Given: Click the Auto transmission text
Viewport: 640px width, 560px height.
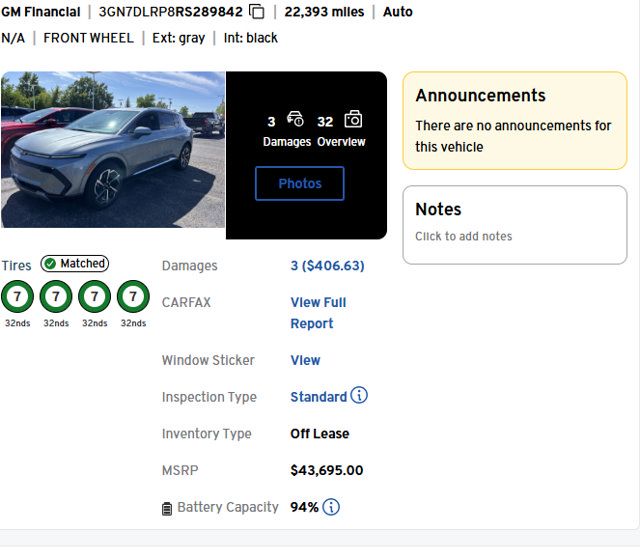Looking at the screenshot, I should tap(398, 12).
